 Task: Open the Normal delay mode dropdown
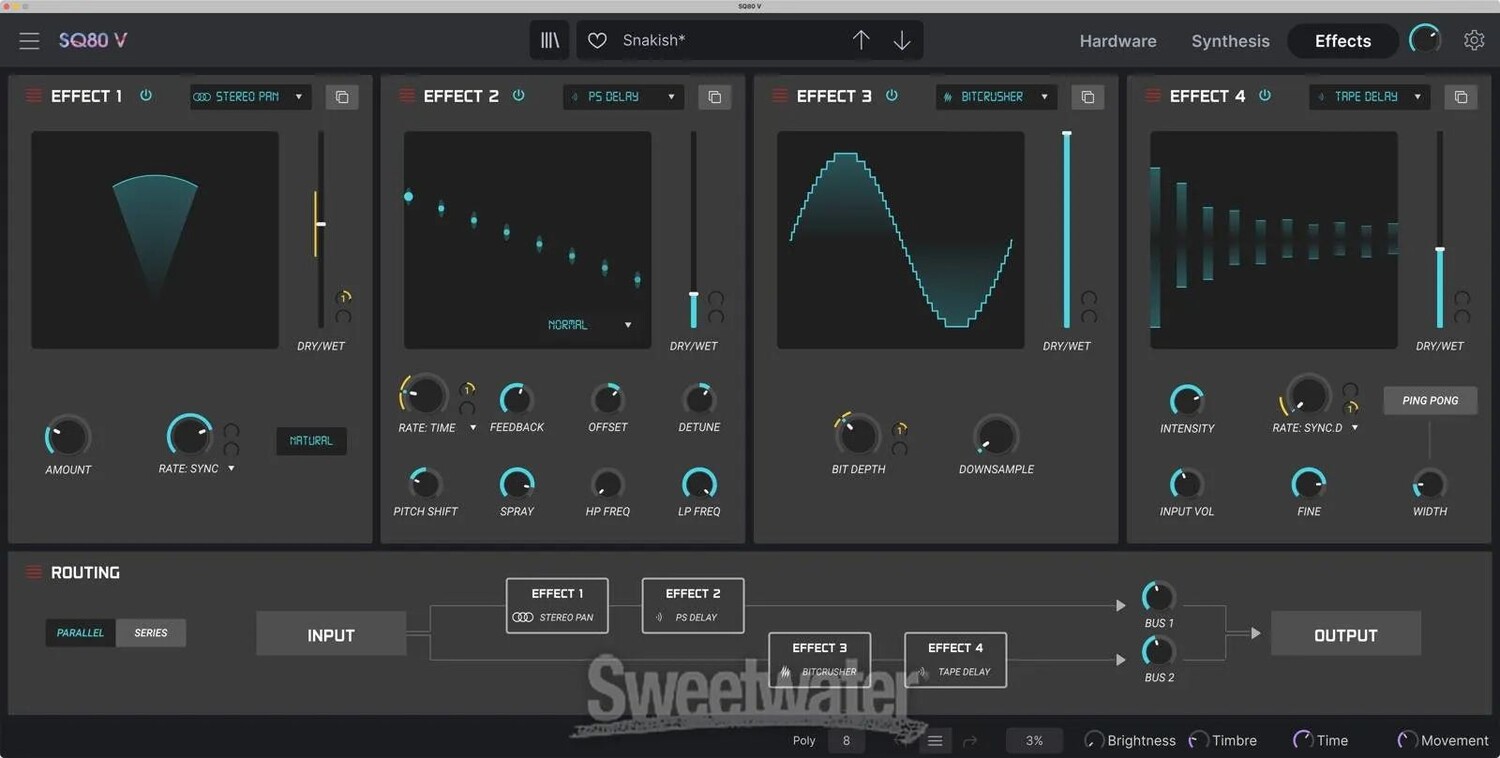click(589, 325)
